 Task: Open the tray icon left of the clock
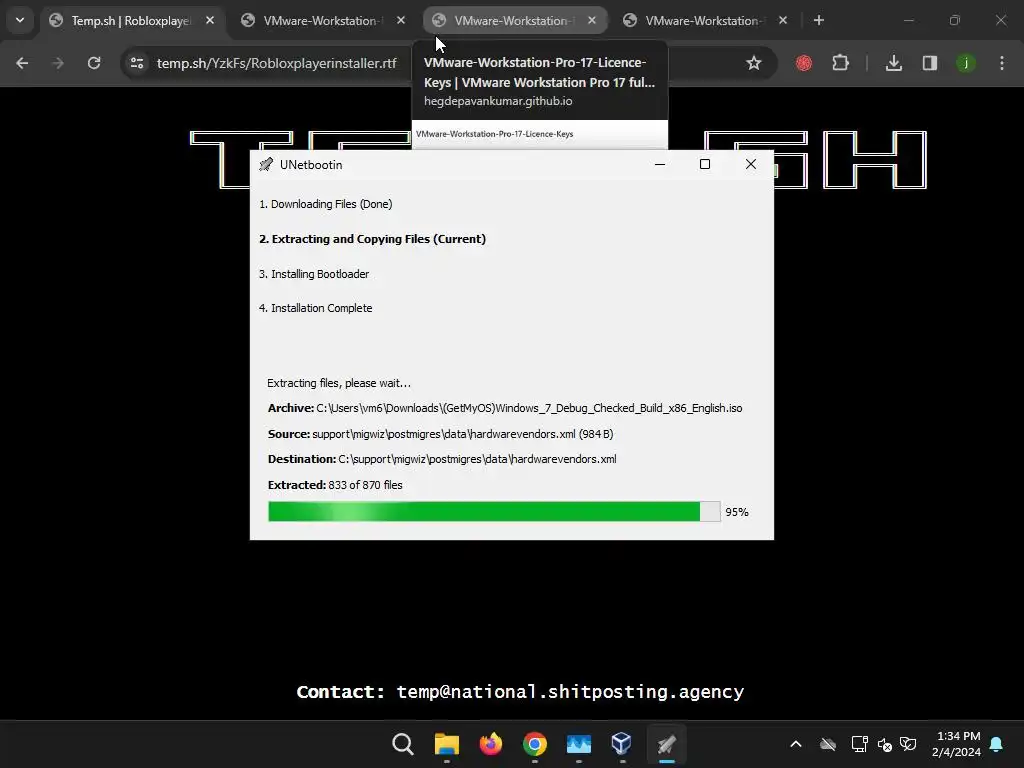tap(908, 744)
